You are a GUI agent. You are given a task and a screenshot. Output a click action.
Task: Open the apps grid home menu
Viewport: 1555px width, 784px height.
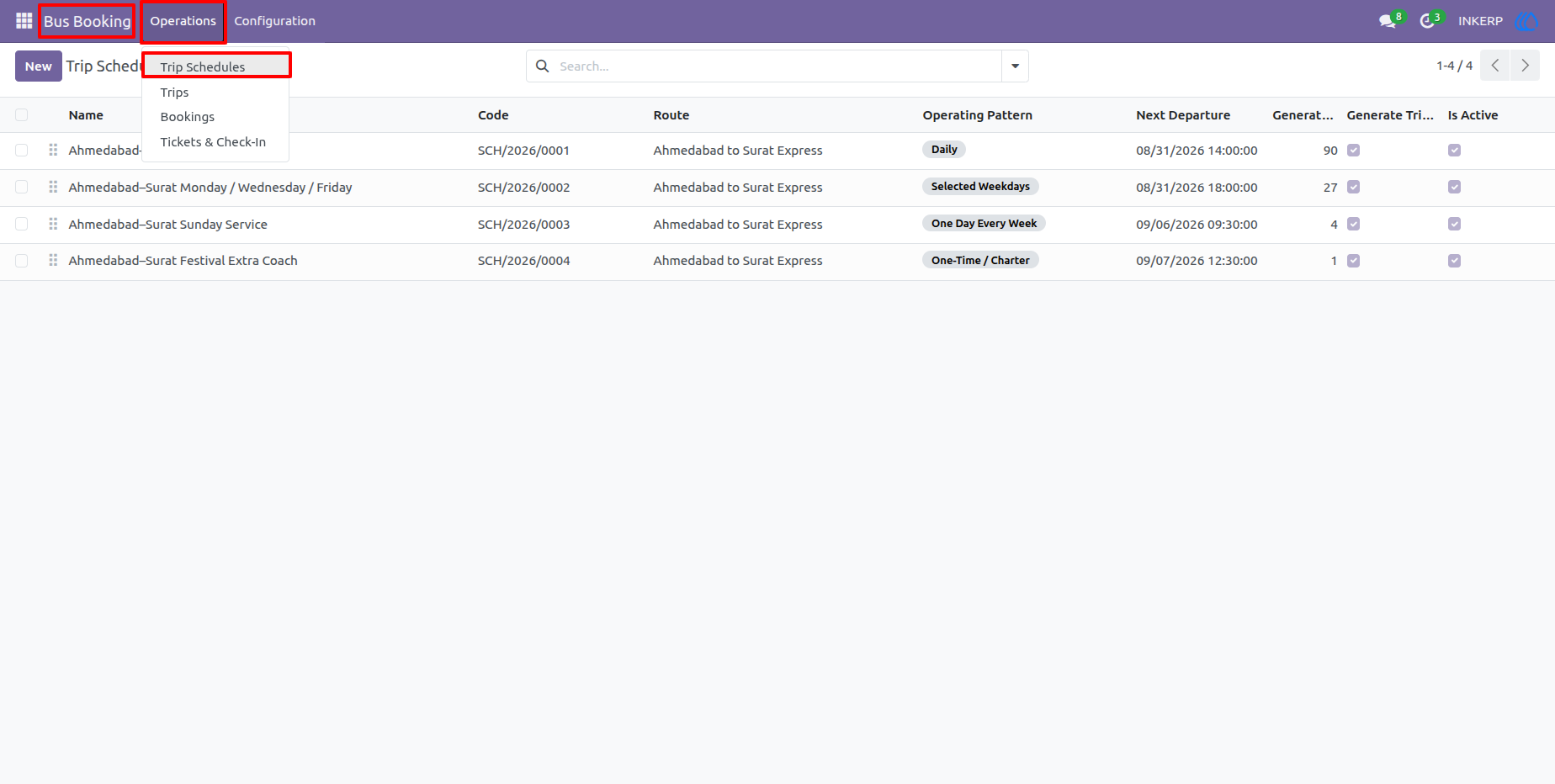(24, 21)
